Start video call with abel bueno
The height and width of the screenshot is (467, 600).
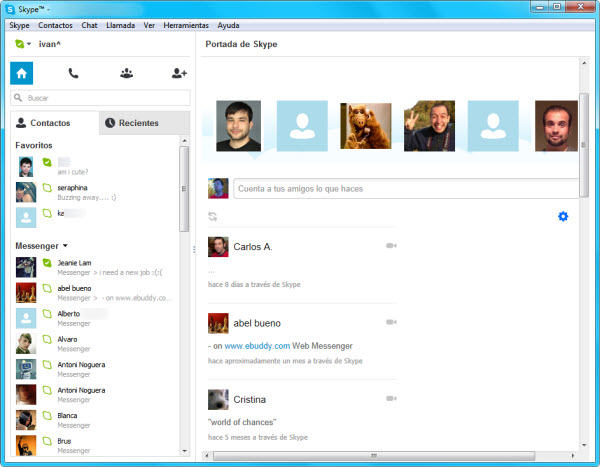(x=391, y=322)
